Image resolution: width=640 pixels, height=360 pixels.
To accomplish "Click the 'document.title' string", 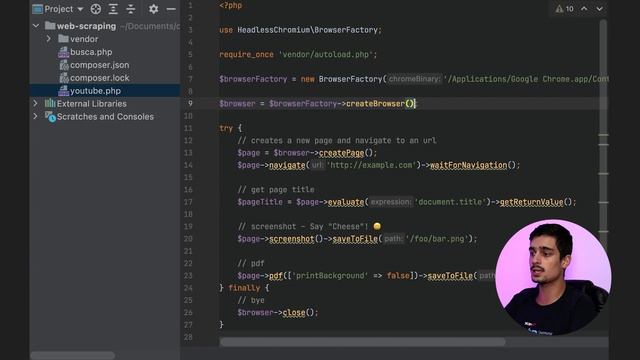I will point(450,202).
